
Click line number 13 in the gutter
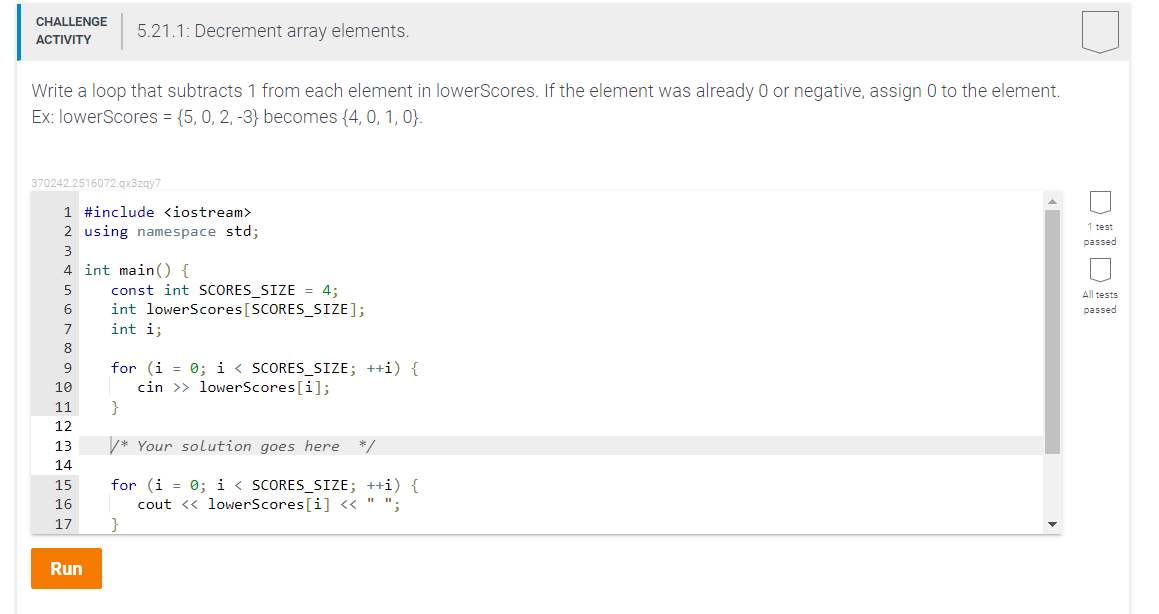pyautogui.click(x=63, y=446)
